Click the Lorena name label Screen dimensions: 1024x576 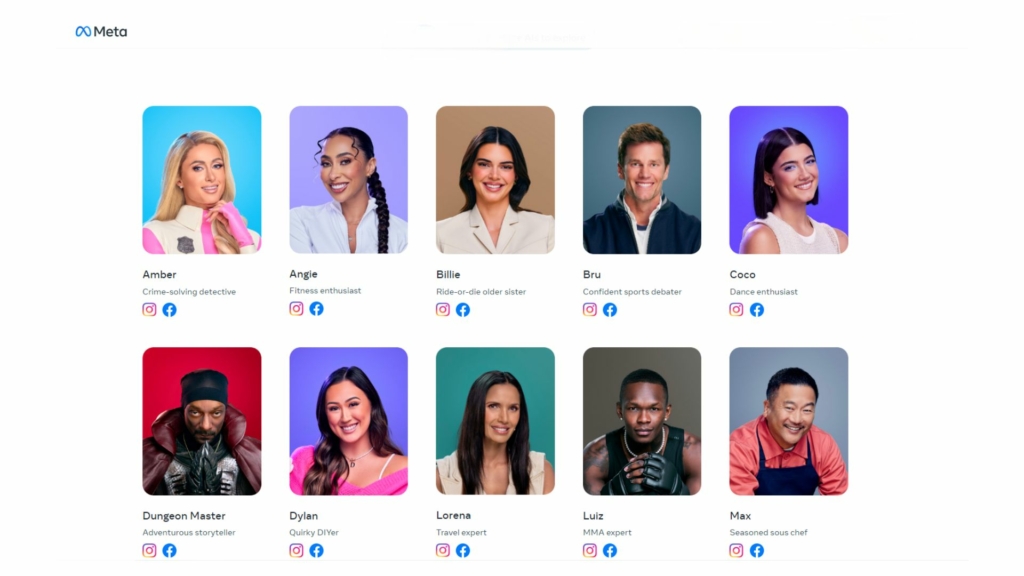[x=453, y=515]
